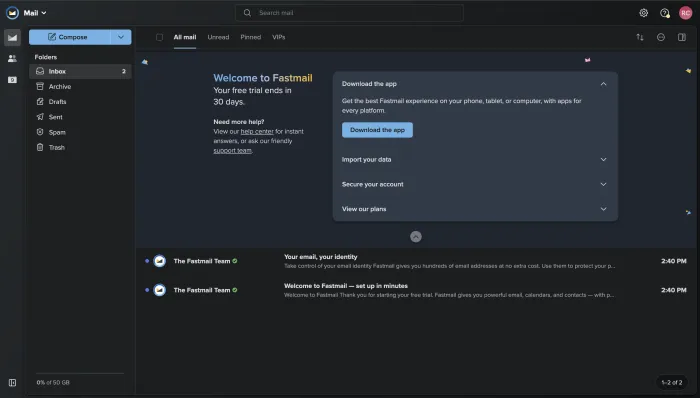Open the Trash folder
The width and height of the screenshot is (700, 398).
80,147
